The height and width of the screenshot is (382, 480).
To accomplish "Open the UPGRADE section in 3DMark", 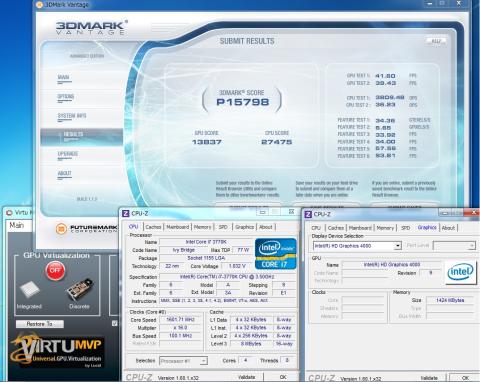I will pos(67,154).
